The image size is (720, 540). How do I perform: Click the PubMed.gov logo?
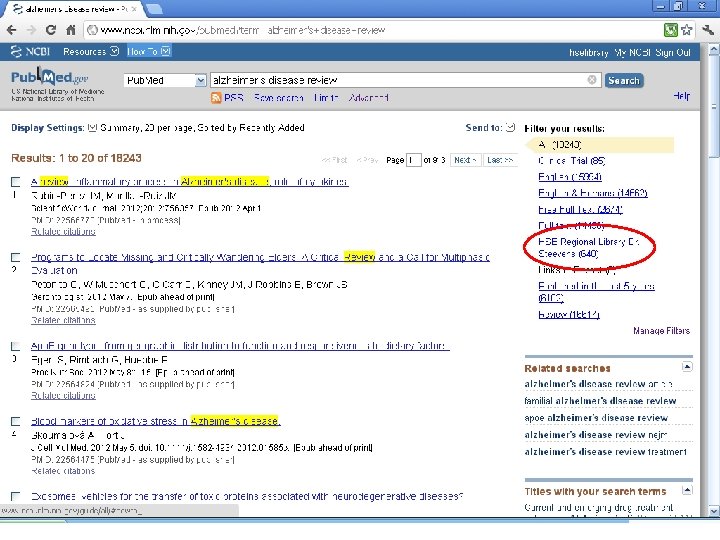point(49,77)
